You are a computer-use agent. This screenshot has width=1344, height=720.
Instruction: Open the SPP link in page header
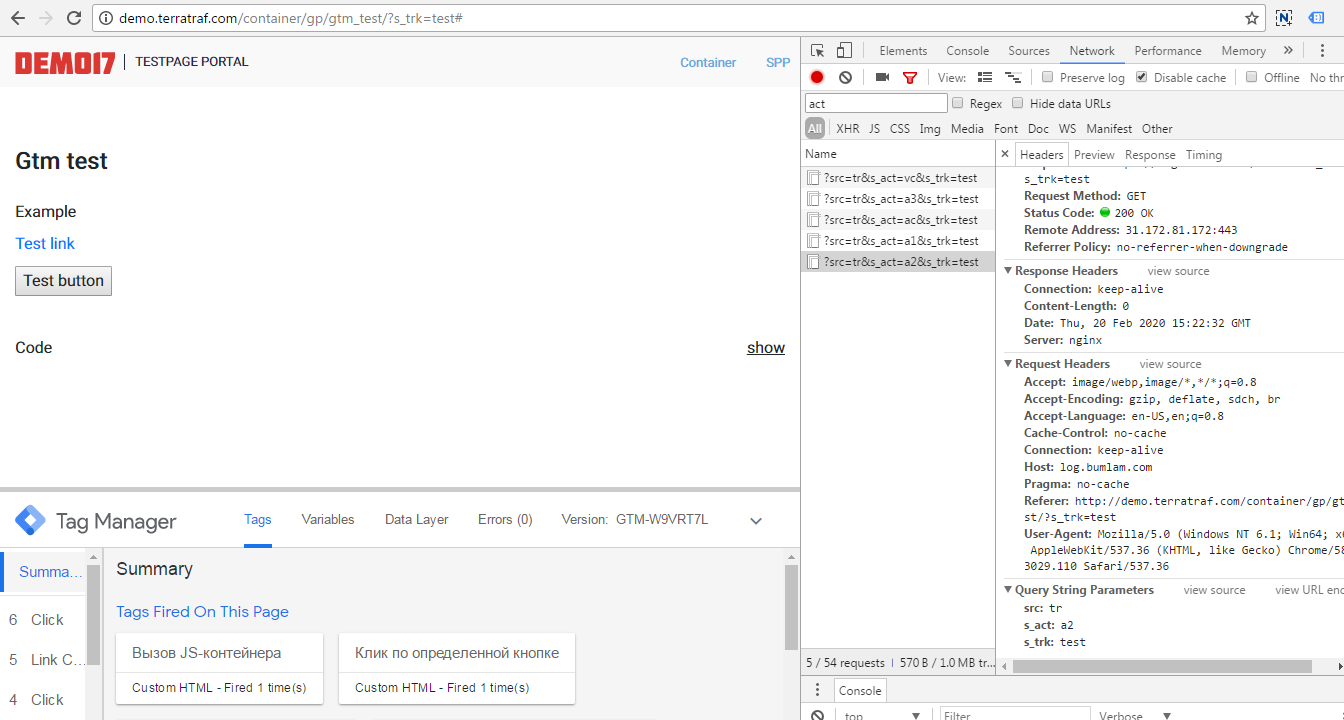[x=778, y=62]
